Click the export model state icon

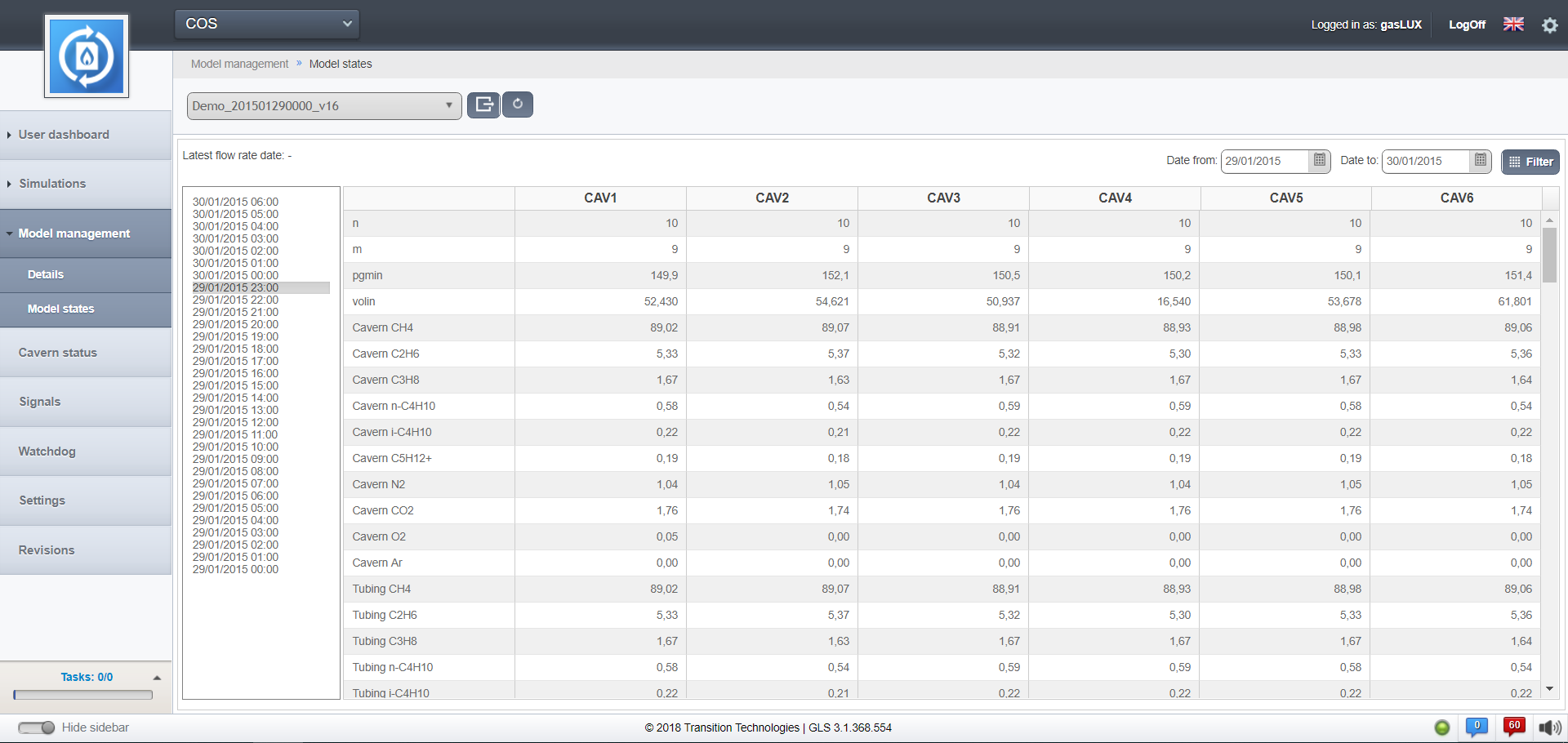tap(483, 105)
